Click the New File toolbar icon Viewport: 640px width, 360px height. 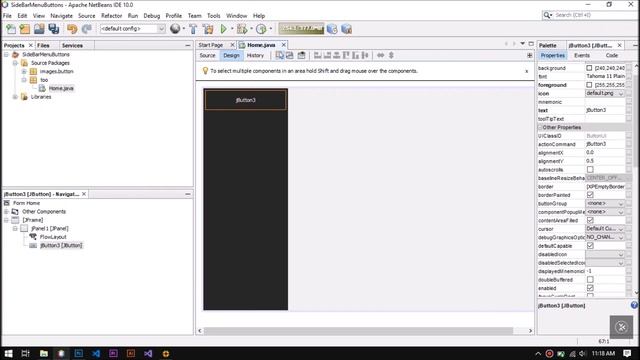coord(11,29)
